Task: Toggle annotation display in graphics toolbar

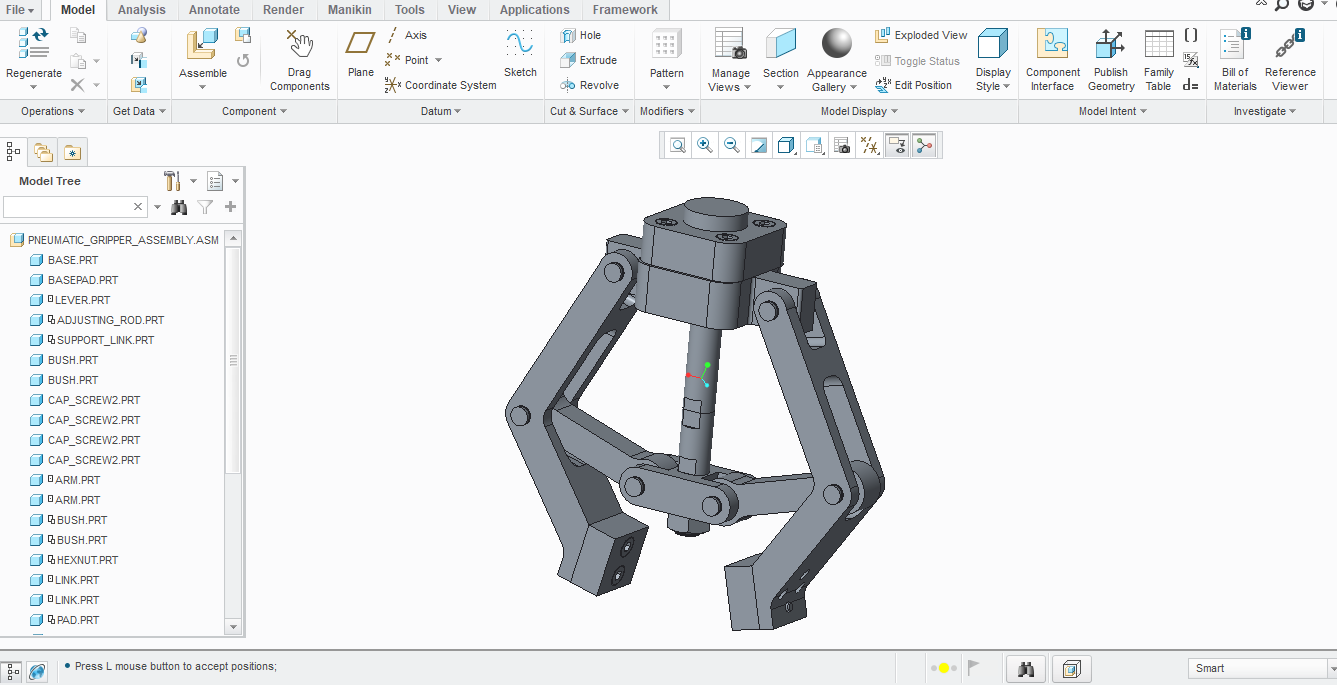Action: pos(896,146)
